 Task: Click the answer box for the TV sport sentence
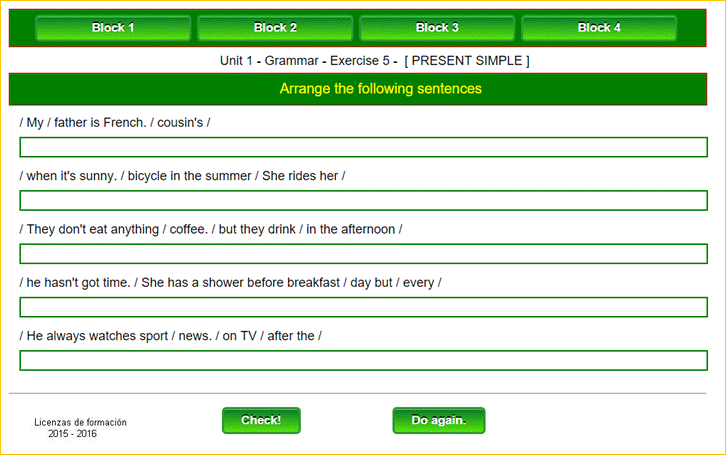[x=363, y=360]
